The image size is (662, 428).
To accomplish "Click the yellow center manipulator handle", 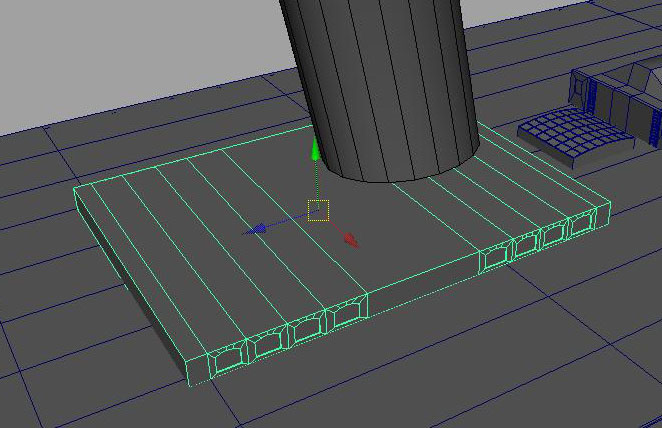I will [318, 211].
